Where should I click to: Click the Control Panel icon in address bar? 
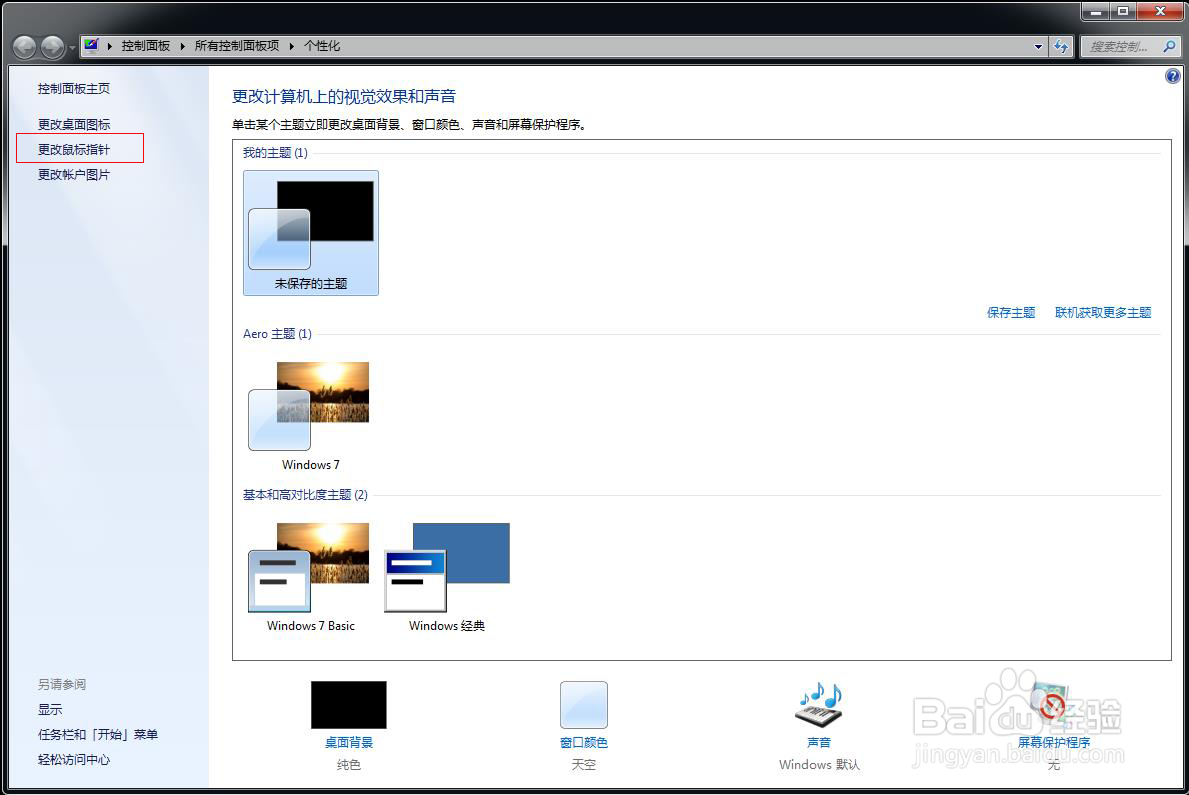tap(91, 46)
